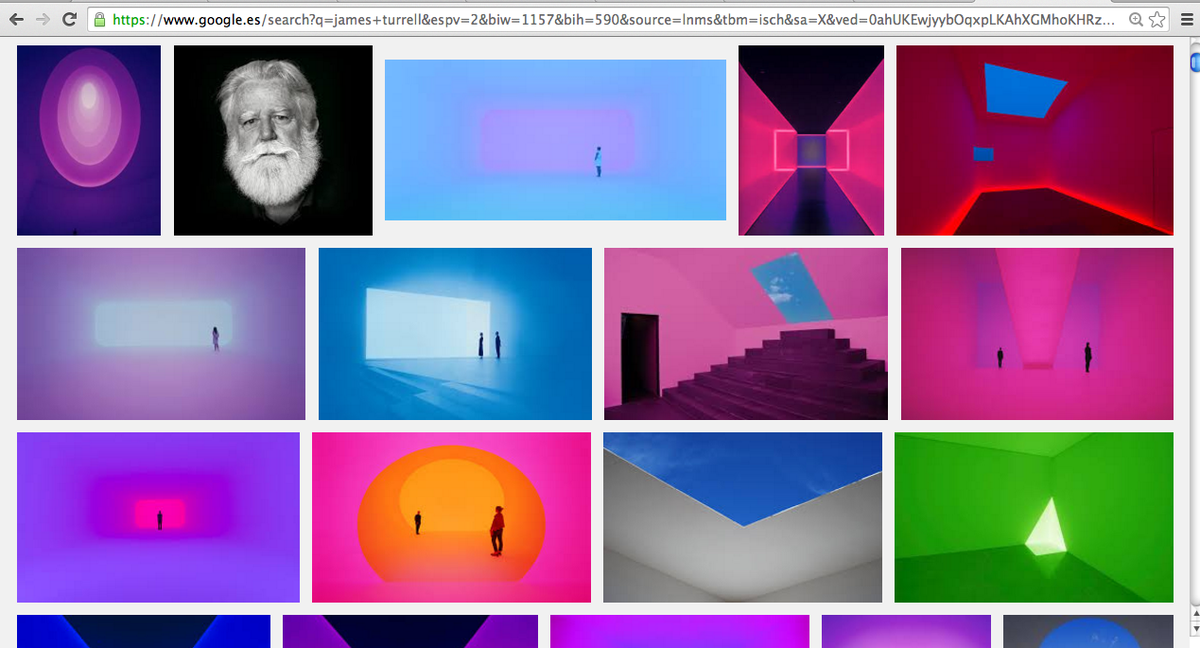Reload the Google image search page

click(70, 19)
